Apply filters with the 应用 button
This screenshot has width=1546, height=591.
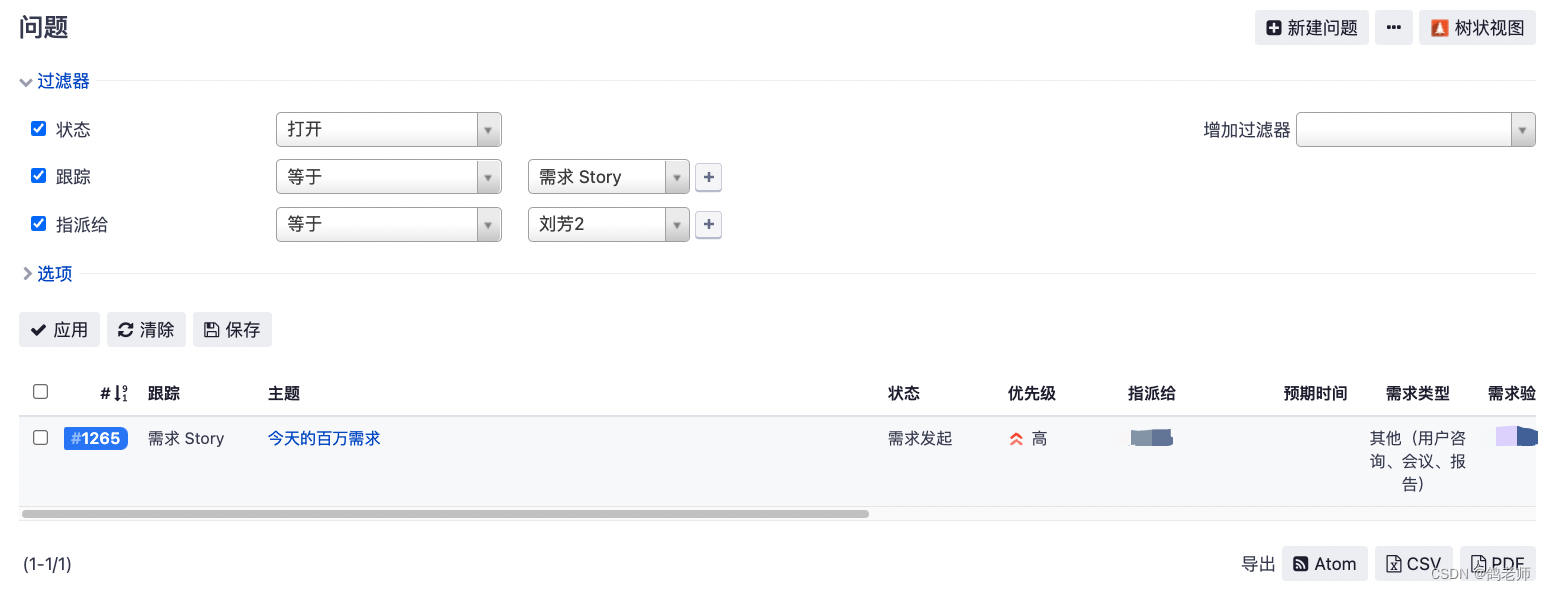[x=59, y=329]
